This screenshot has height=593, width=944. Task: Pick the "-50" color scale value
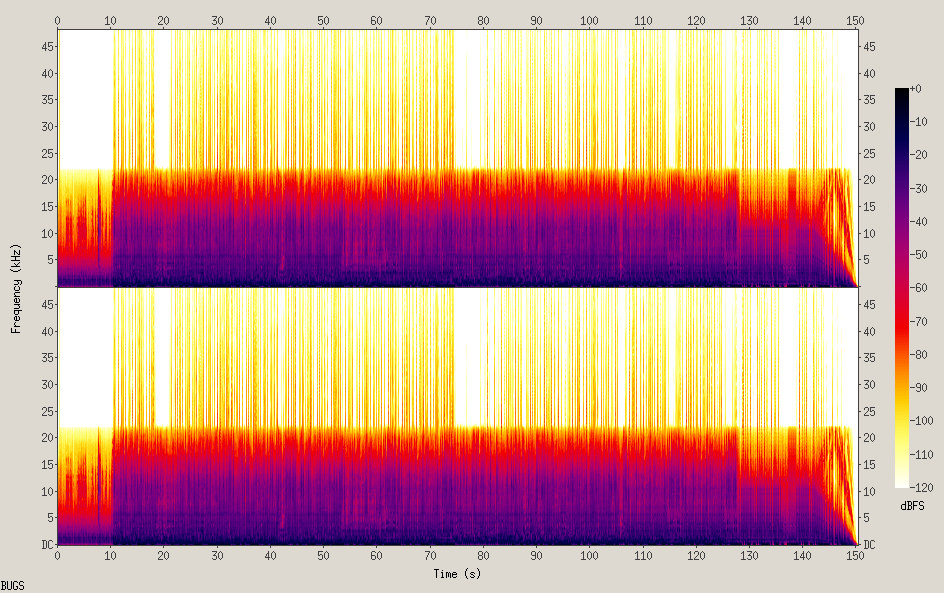(x=919, y=255)
